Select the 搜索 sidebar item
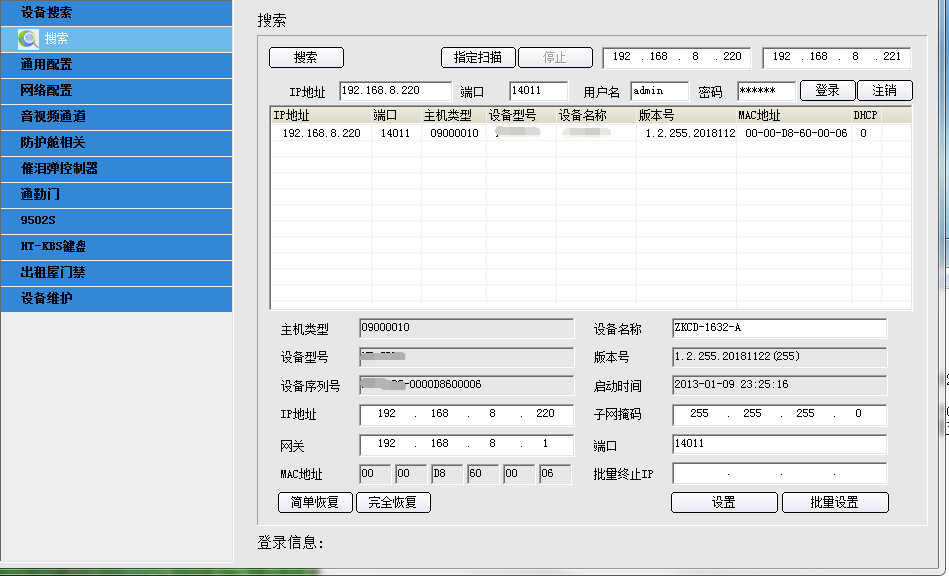The image size is (949, 576). click(116, 39)
